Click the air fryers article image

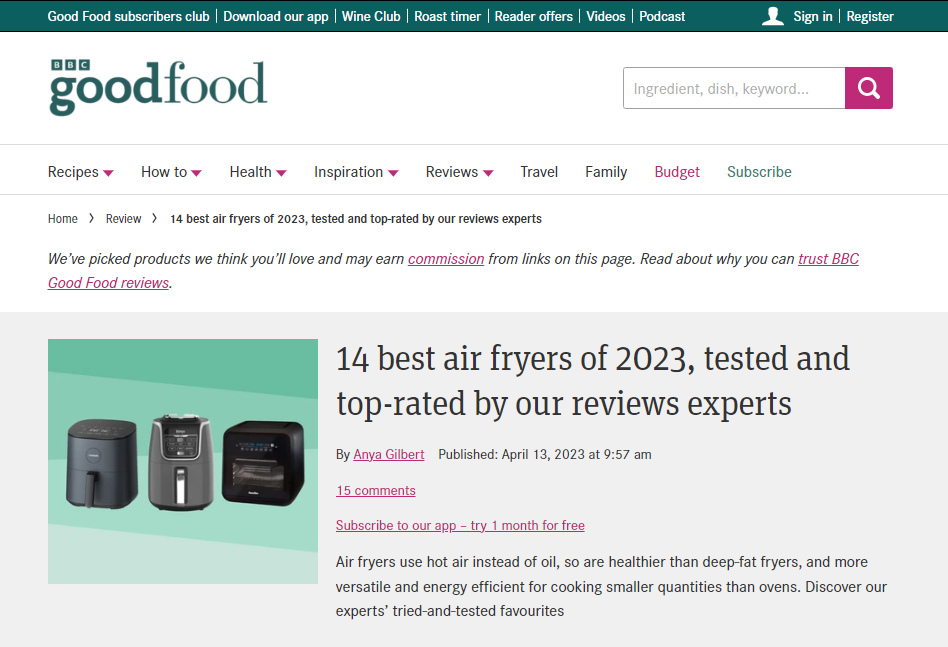pos(182,461)
